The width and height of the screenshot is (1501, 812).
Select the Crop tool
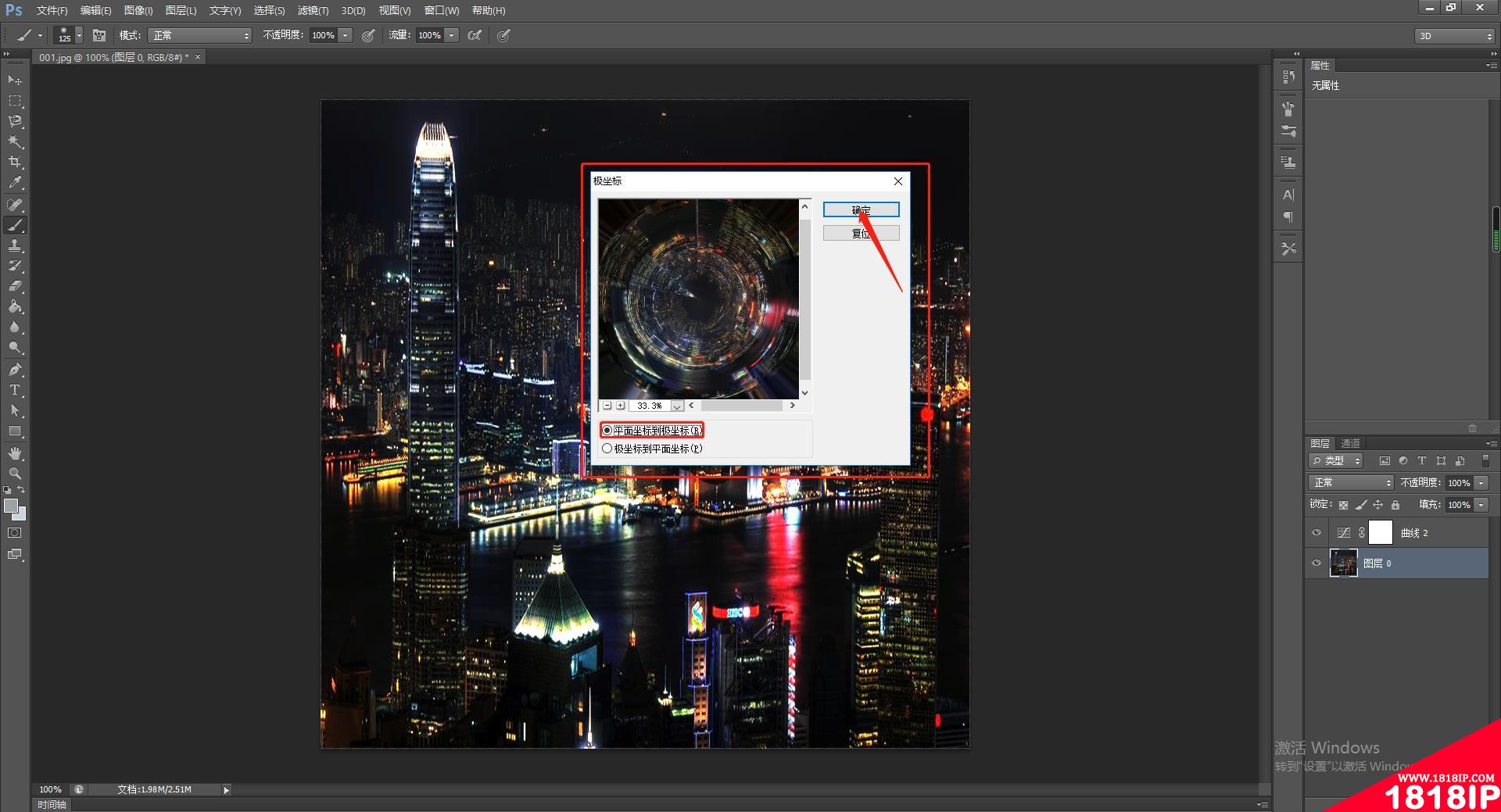(15, 162)
